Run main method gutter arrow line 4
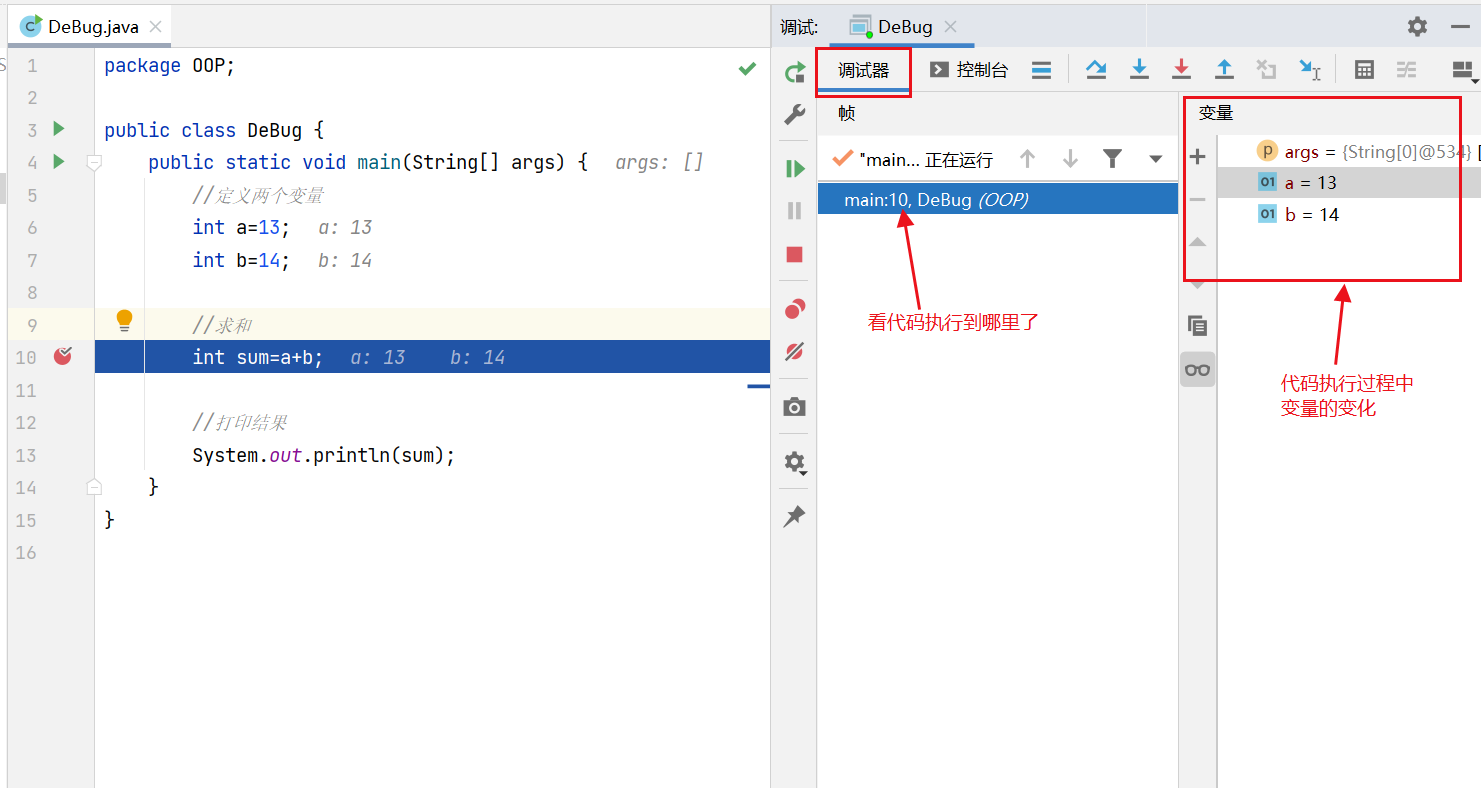Image resolution: width=1481 pixels, height=788 pixels. (59, 161)
